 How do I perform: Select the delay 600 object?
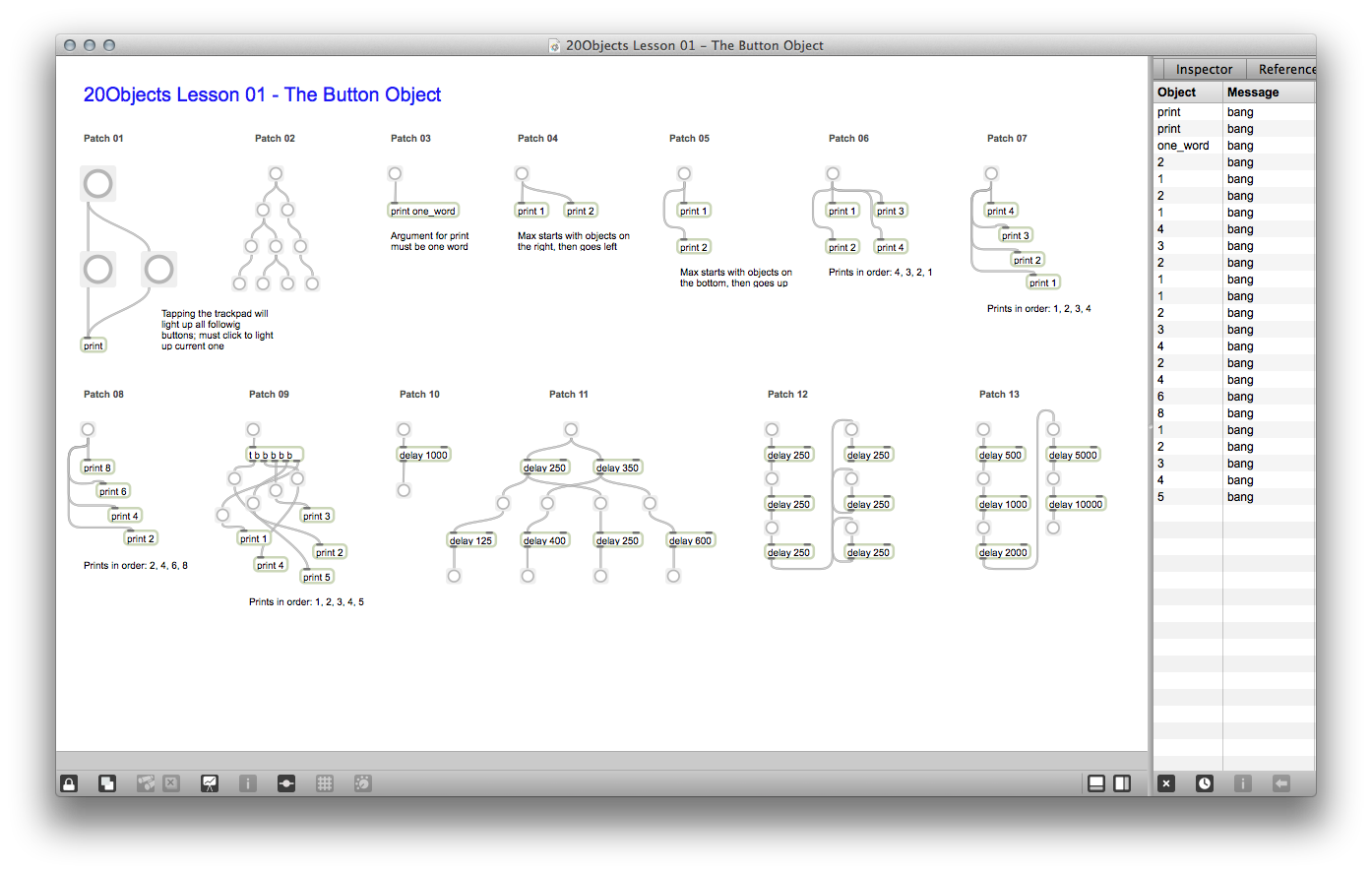tap(690, 540)
